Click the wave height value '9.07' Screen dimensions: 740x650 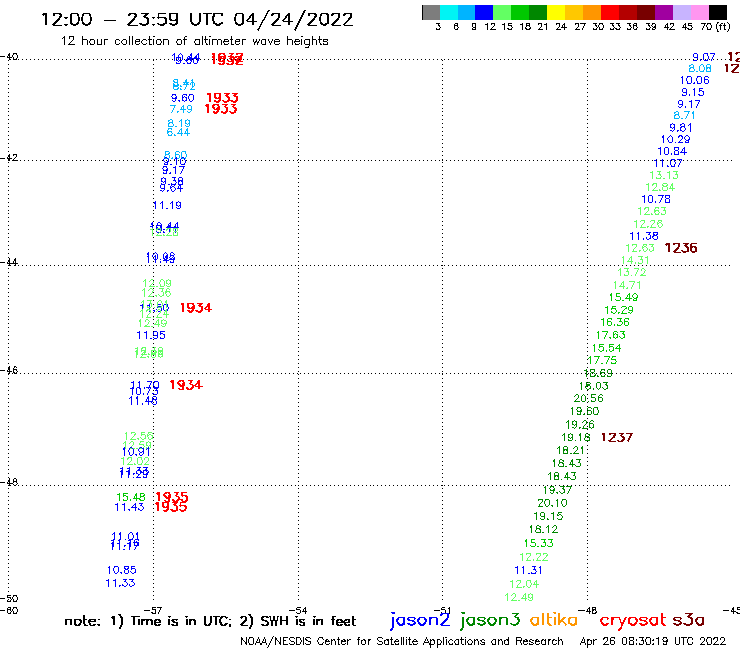(704, 57)
